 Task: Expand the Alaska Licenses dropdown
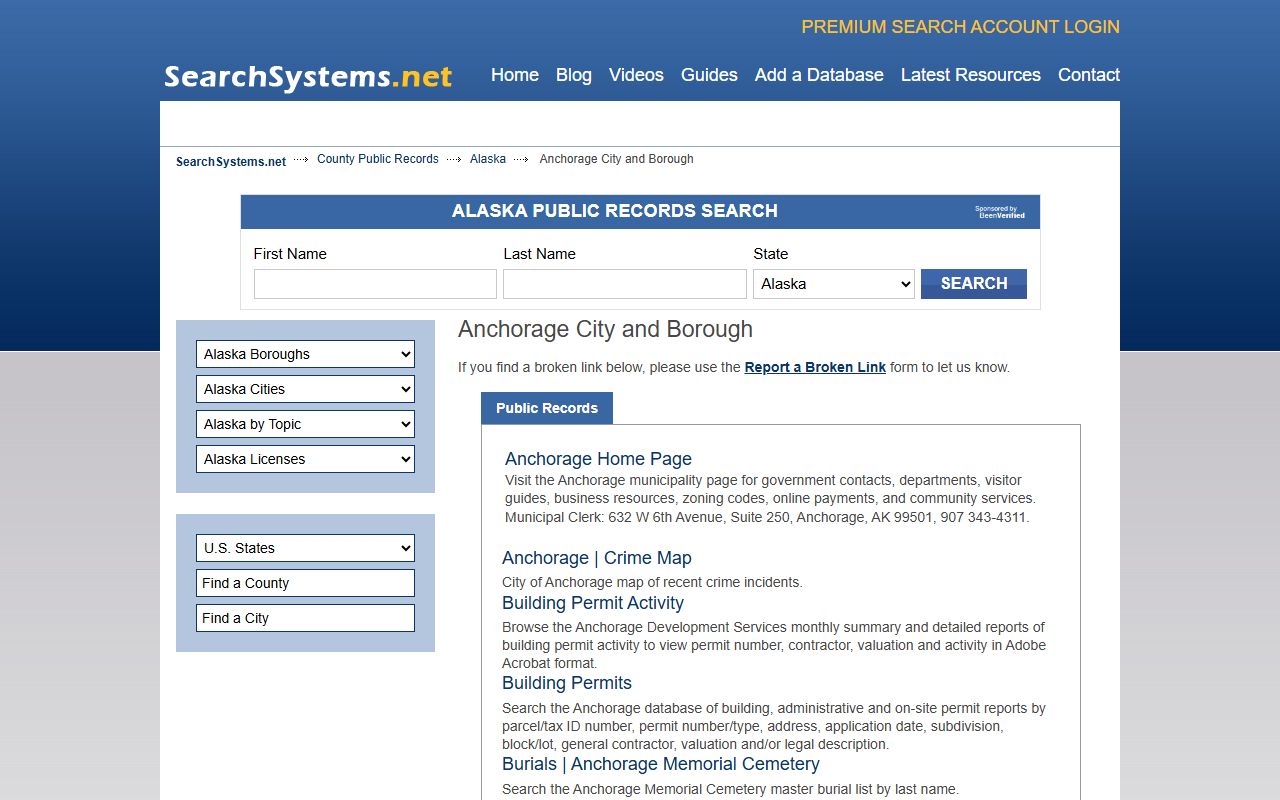click(x=305, y=459)
